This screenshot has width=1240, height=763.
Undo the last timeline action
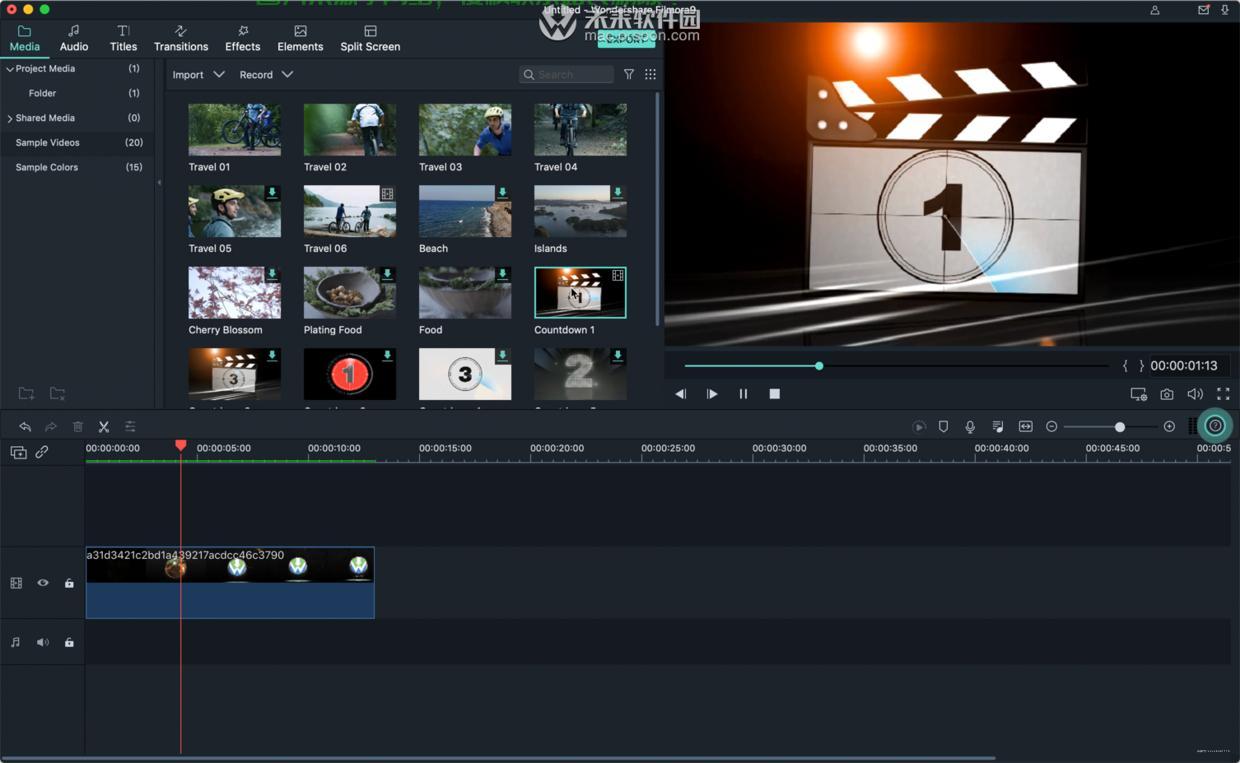25,427
